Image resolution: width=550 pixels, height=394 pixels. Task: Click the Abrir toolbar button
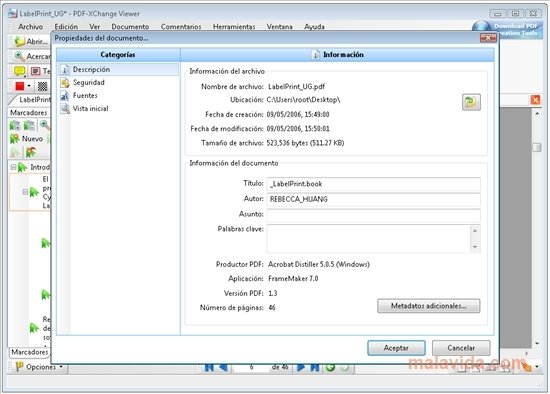point(30,41)
